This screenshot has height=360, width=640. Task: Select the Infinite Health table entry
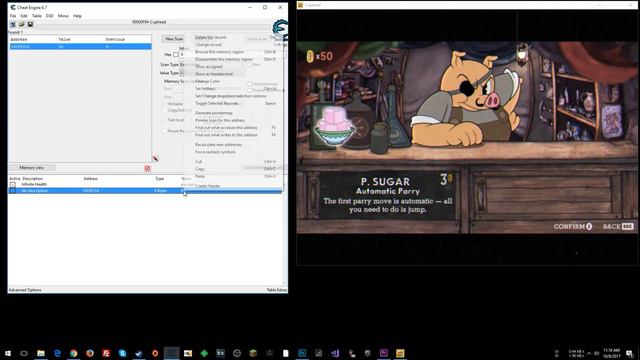[145, 184]
